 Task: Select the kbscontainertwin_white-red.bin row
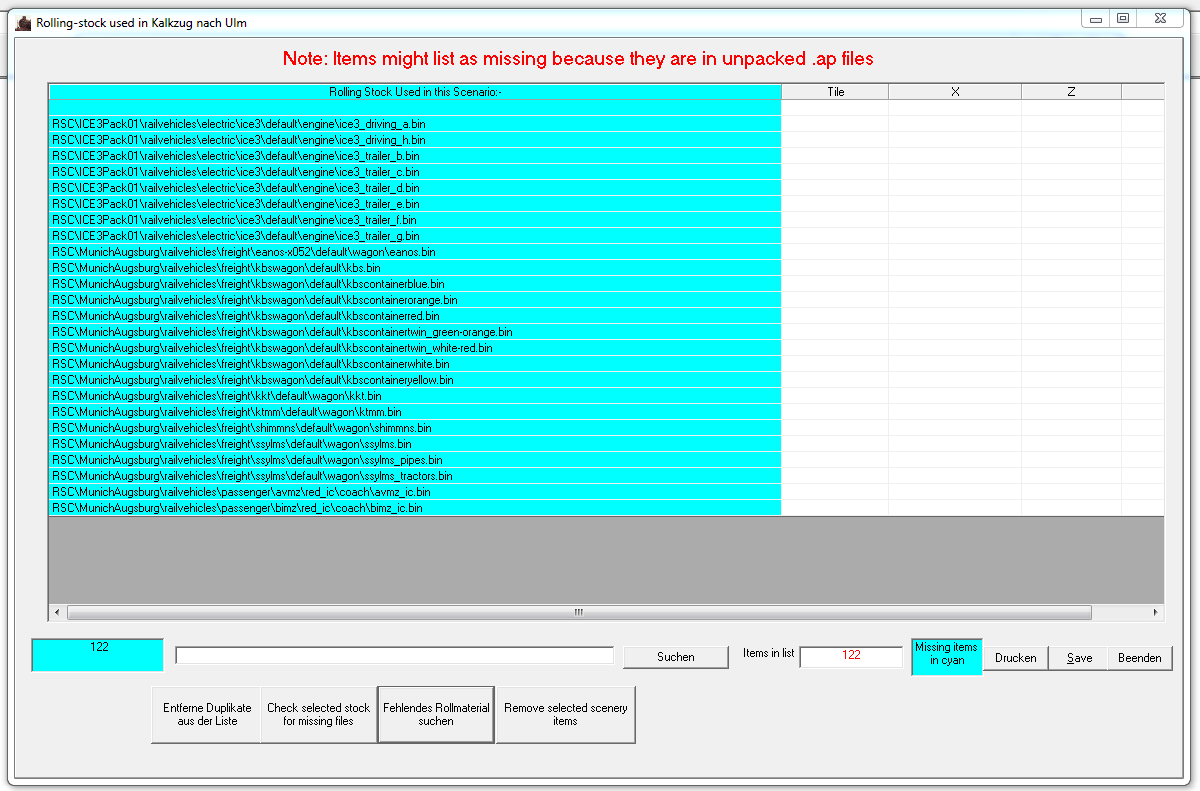(x=415, y=348)
